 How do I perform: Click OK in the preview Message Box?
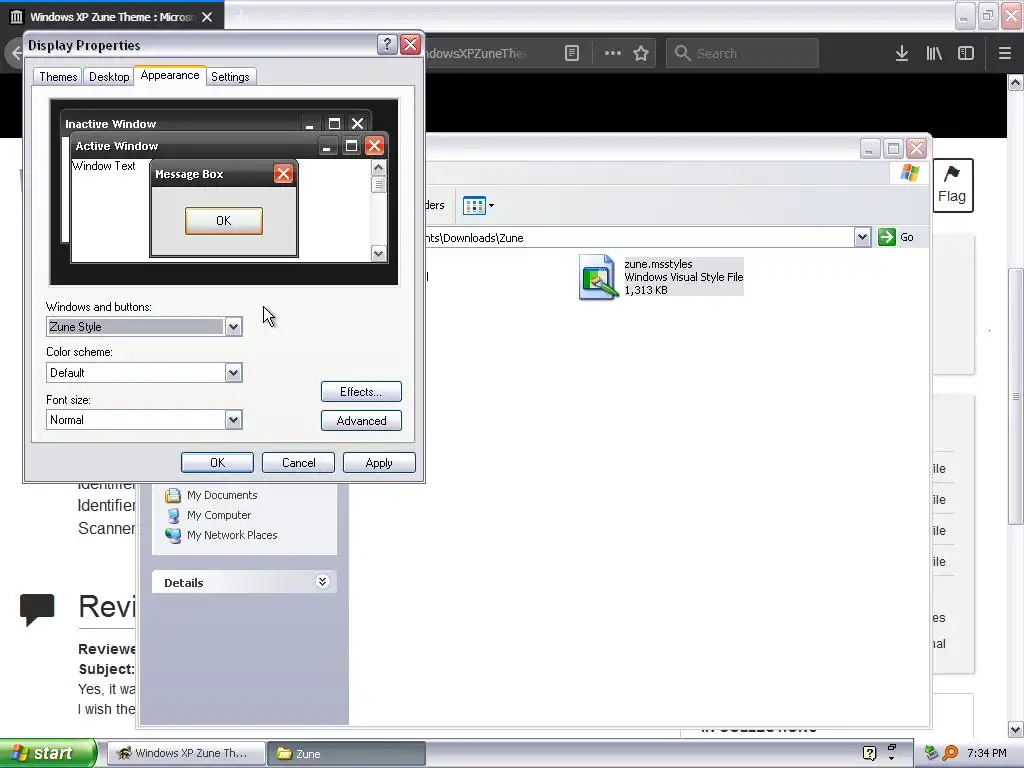click(224, 221)
